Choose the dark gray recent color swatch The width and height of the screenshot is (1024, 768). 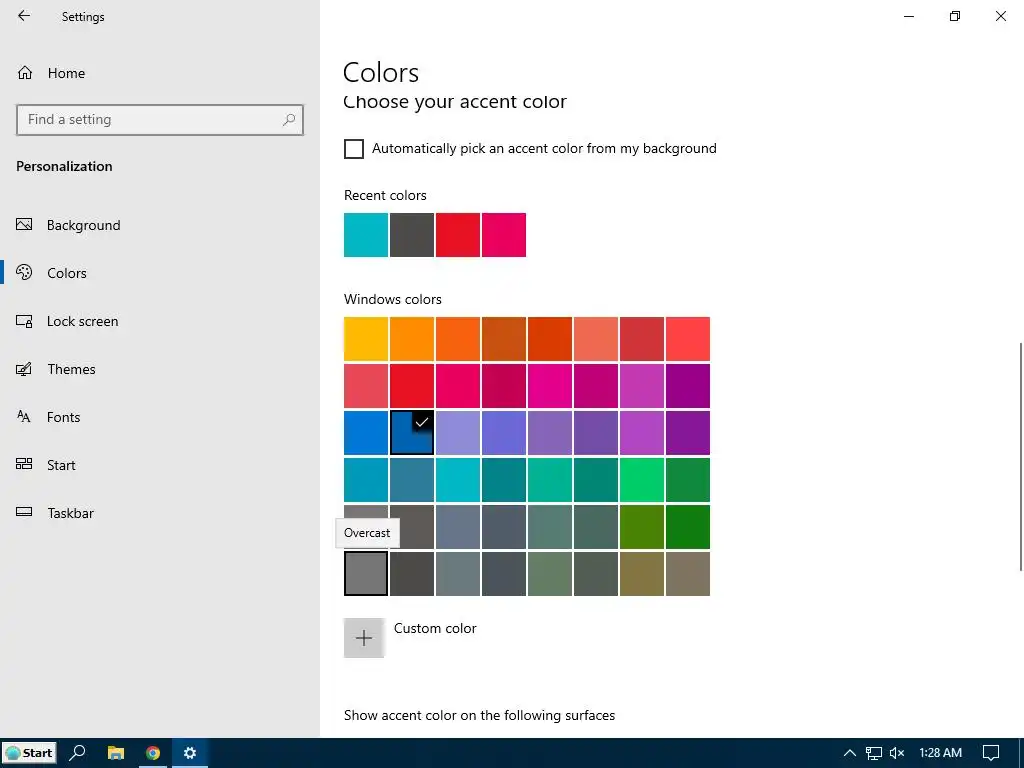click(411, 234)
